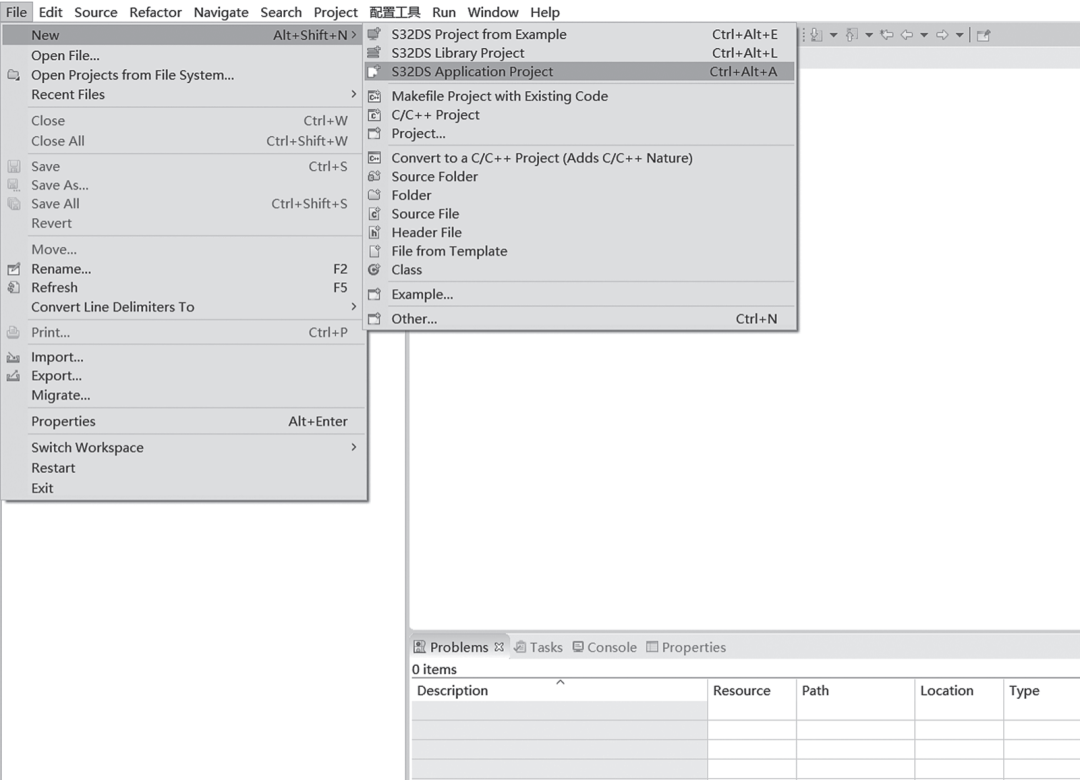Open the Help menu
This screenshot has width=1080, height=780.
(x=545, y=12)
